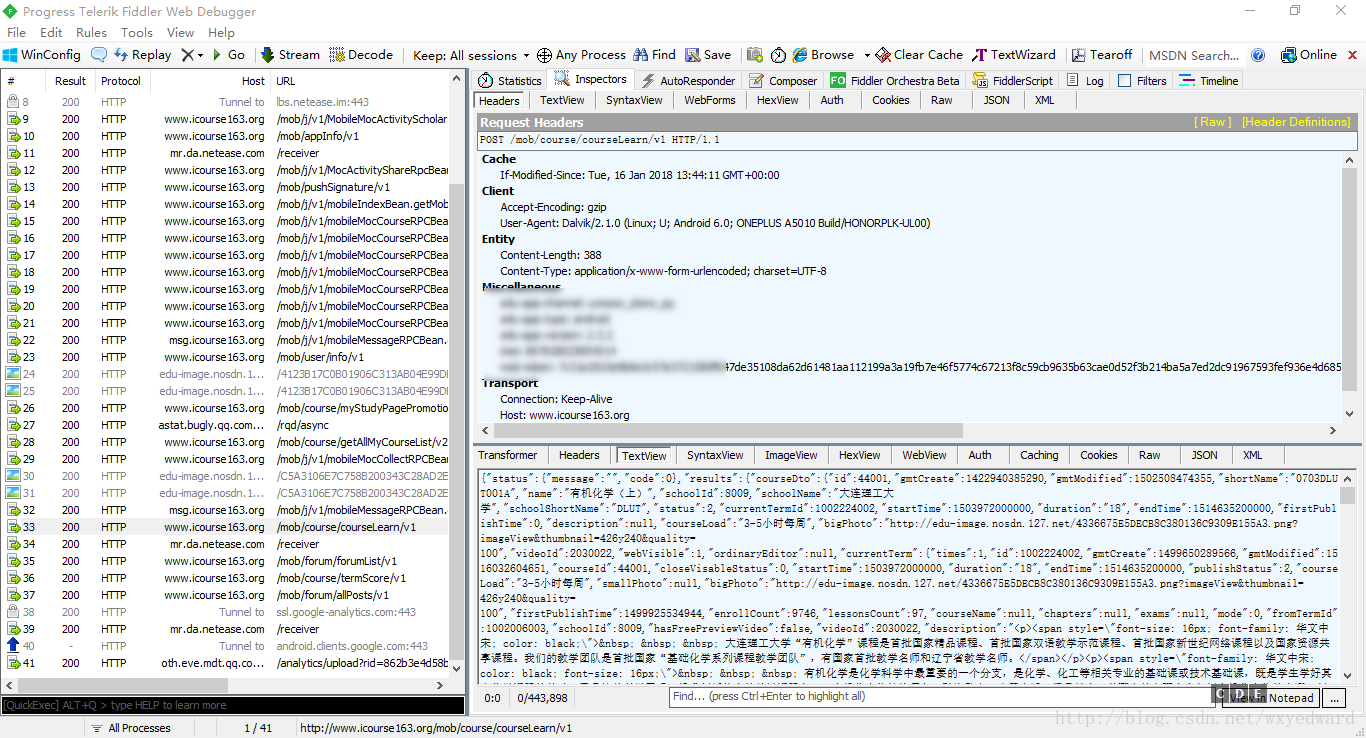1366x738 pixels.
Task: Select response WebView tab
Action: click(x=924, y=455)
